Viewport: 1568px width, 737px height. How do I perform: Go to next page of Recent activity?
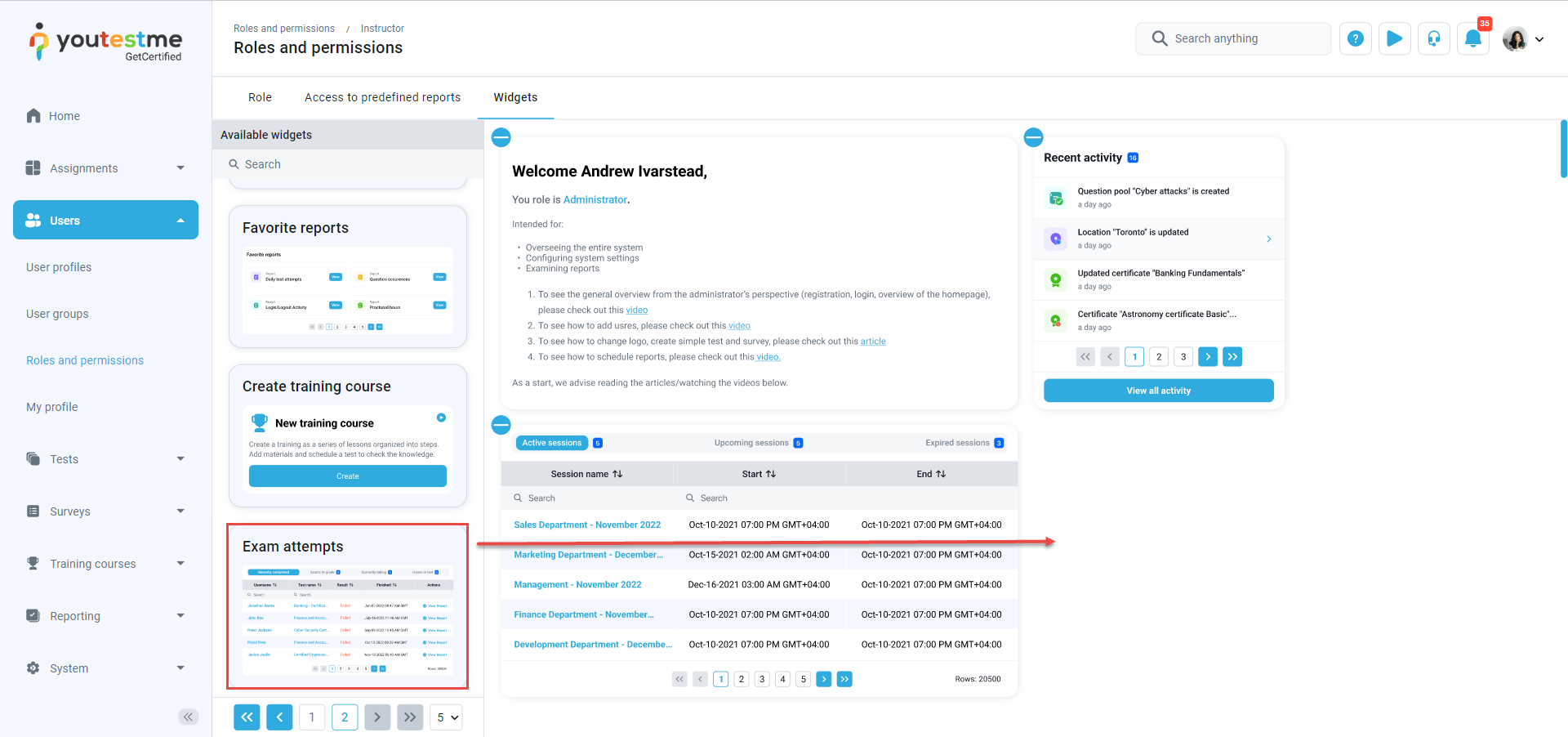pos(1208,356)
